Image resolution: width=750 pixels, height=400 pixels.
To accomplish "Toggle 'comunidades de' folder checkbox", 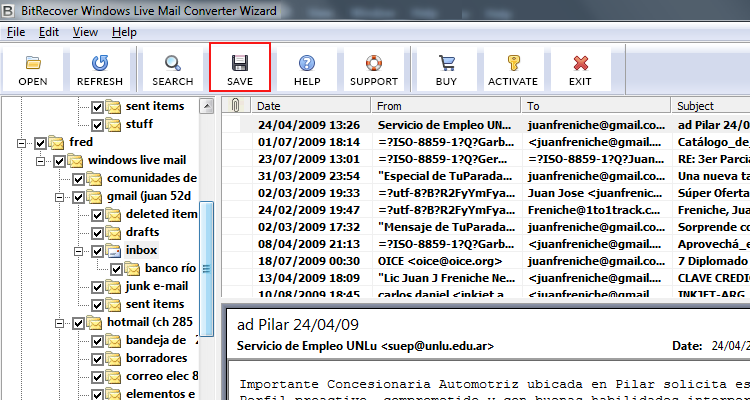I will click(78, 179).
